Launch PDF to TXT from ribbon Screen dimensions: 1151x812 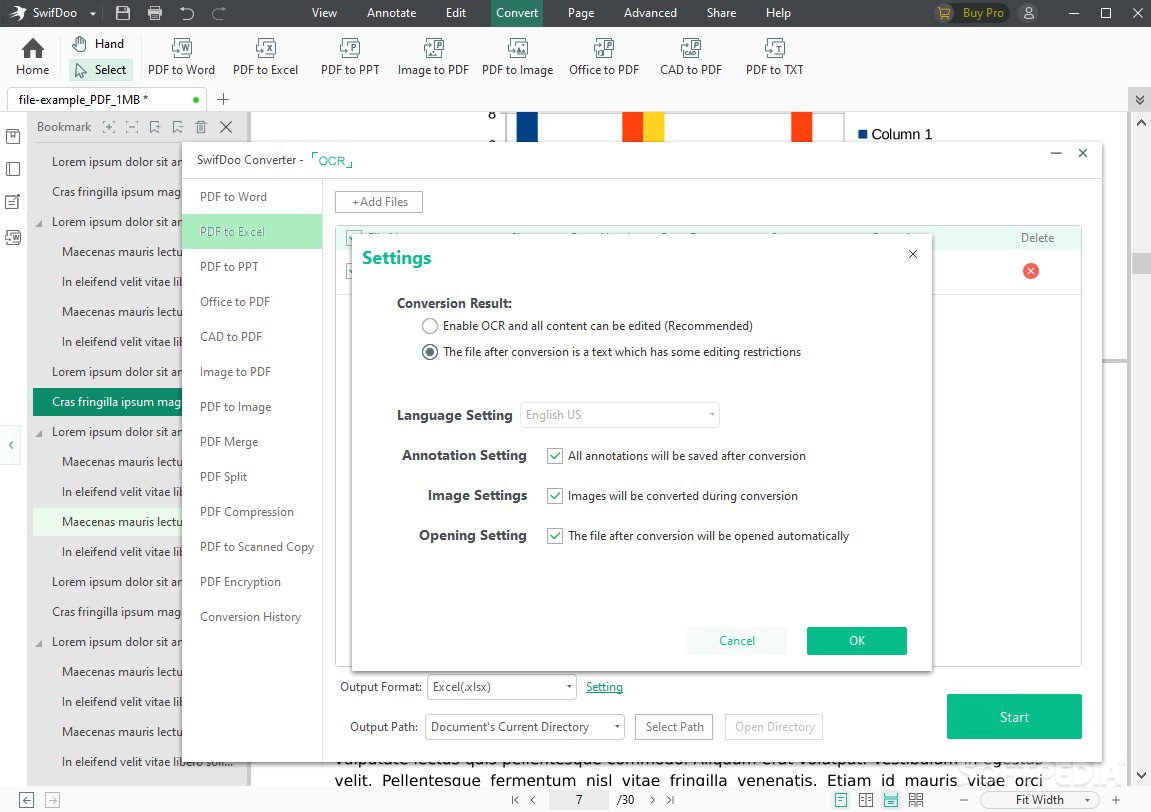[x=774, y=57]
